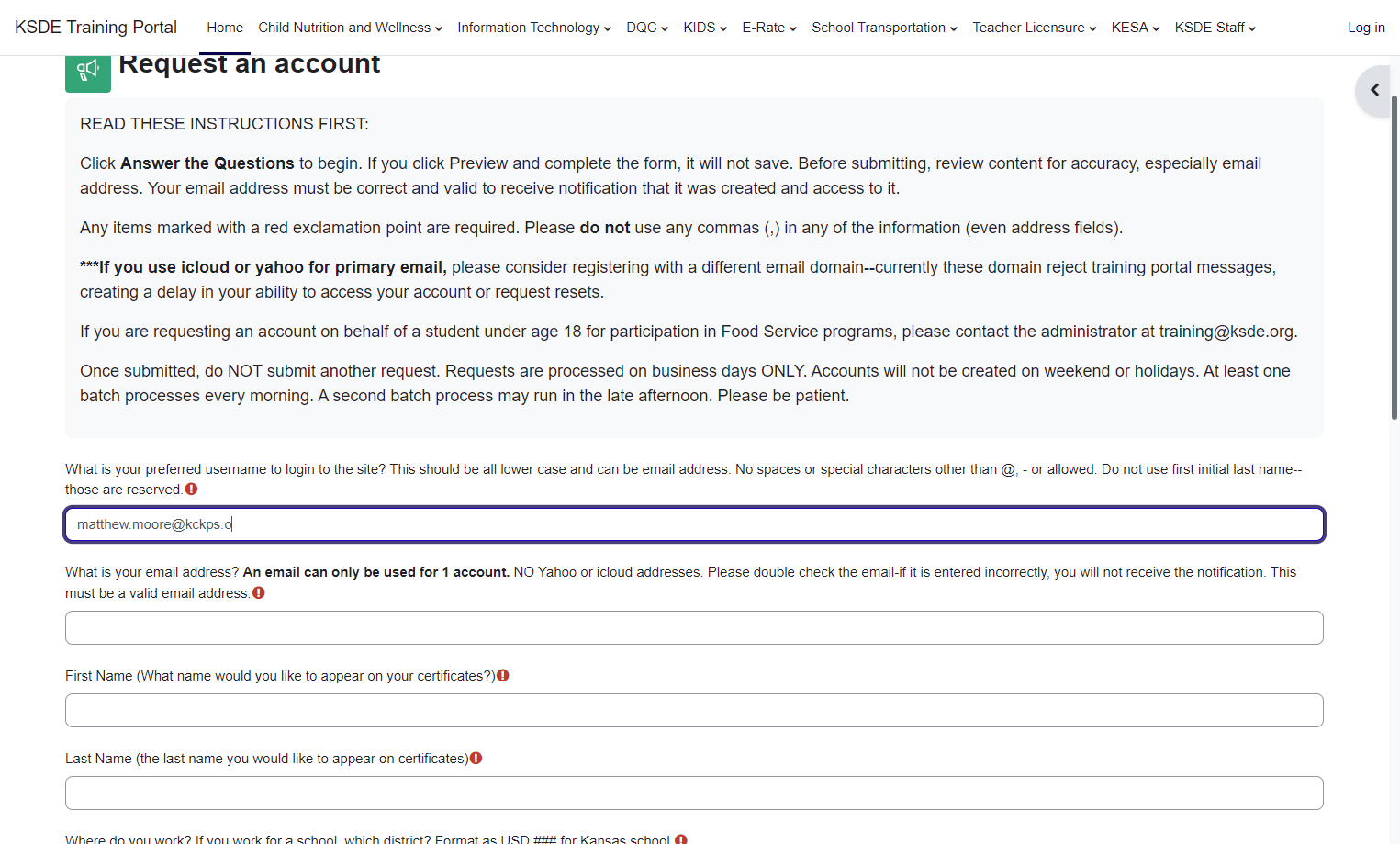The width and height of the screenshot is (1400, 844).
Task: Expand Child Nutrition and Wellness menu
Action: [x=350, y=28]
